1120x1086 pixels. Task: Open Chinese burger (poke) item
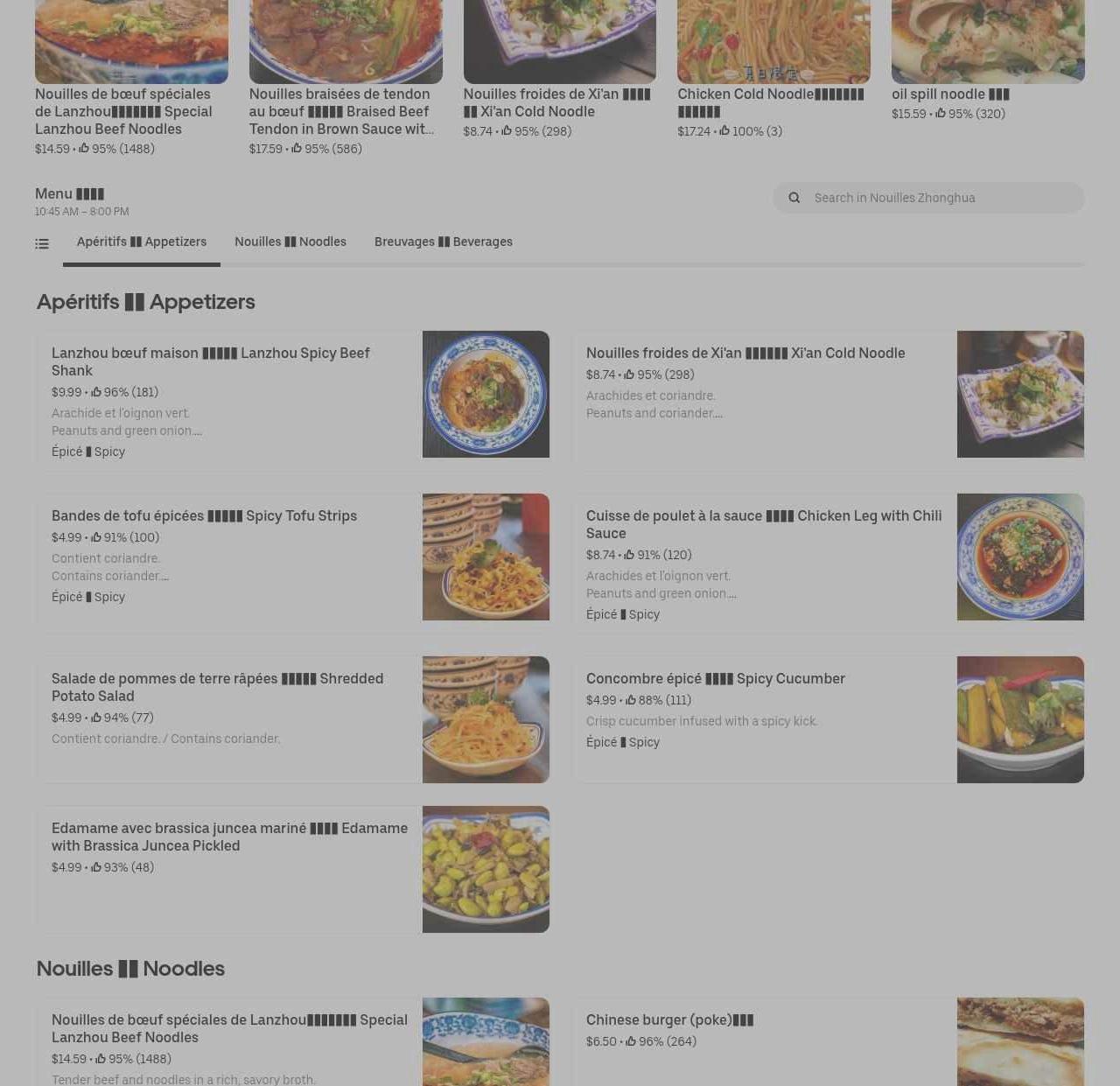(x=828, y=1041)
